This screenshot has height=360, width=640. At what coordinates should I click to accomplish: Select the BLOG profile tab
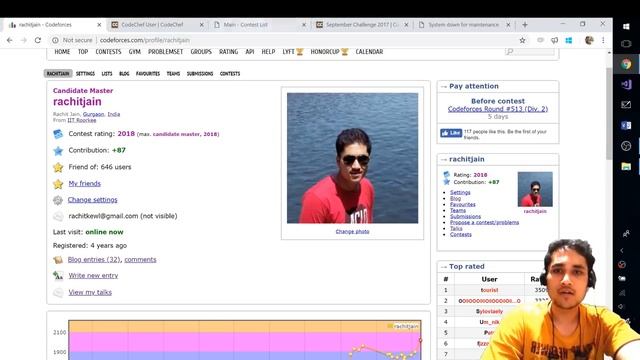(124, 74)
